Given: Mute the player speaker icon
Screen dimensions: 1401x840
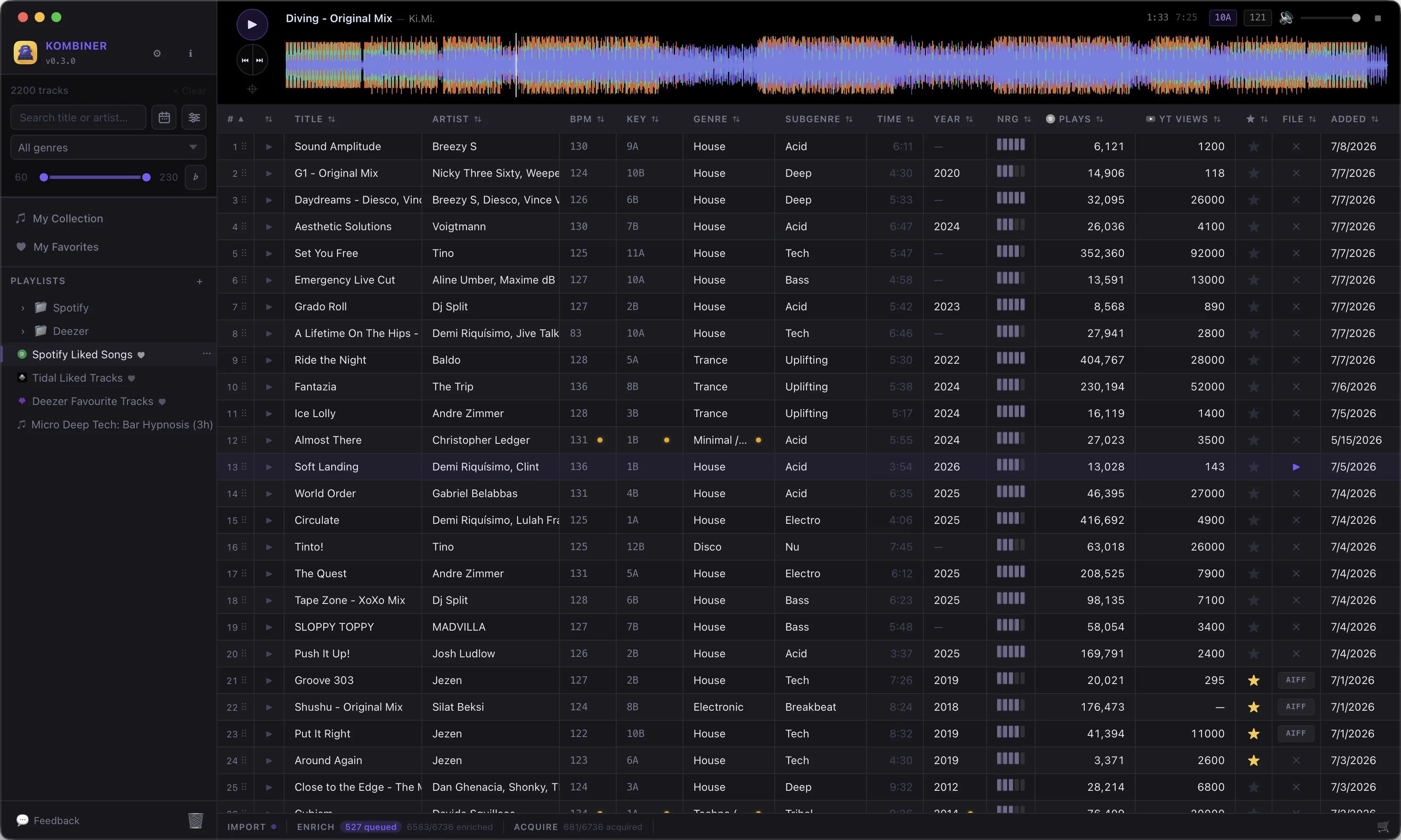Looking at the screenshot, I should tap(1286, 18).
